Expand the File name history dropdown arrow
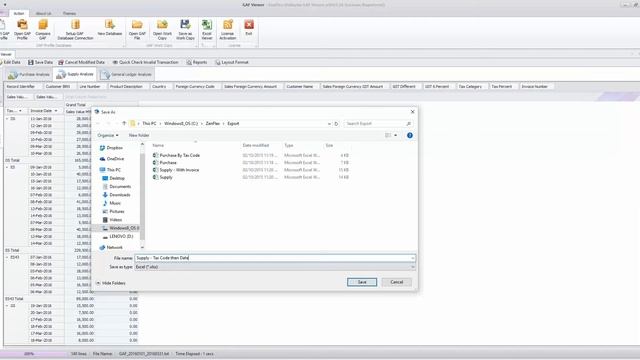The height and width of the screenshot is (360, 640). tap(413, 258)
